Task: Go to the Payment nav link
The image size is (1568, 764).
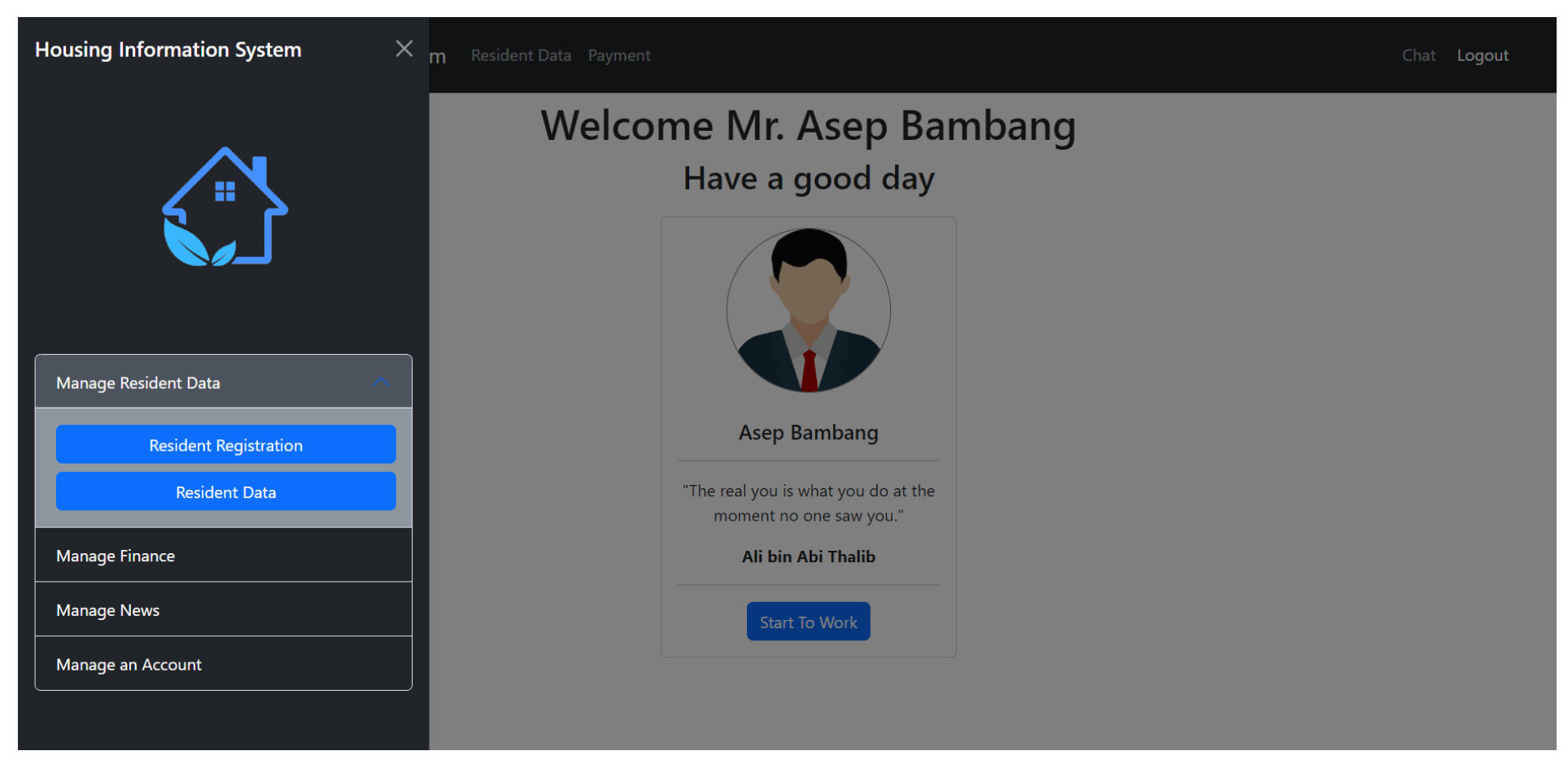Action: (619, 55)
